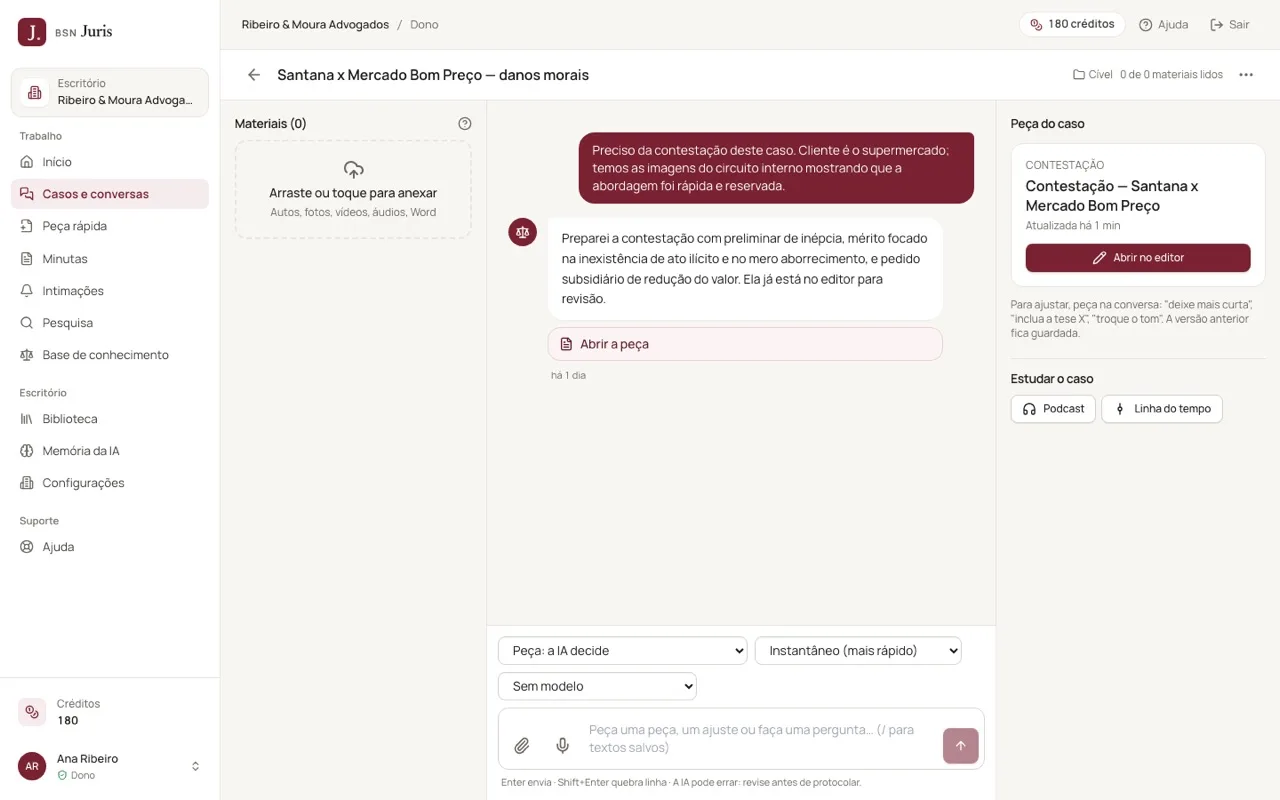Open Peça rápida in the sidebar
Screen dimensions: 1280x800
tap(110, 226)
